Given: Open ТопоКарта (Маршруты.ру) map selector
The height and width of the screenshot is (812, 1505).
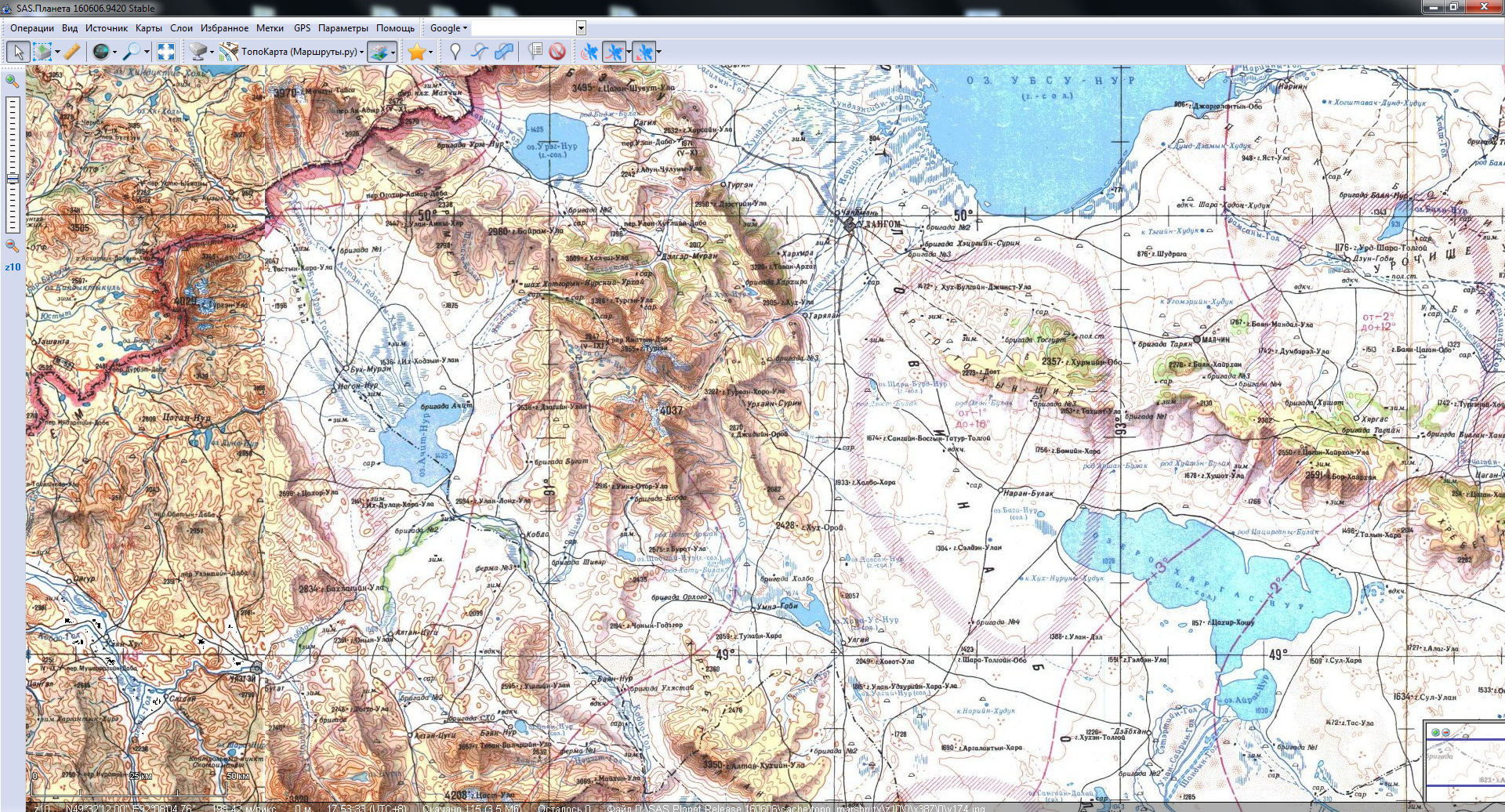Looking at the screenshot, I should click(x=303, y=52).
